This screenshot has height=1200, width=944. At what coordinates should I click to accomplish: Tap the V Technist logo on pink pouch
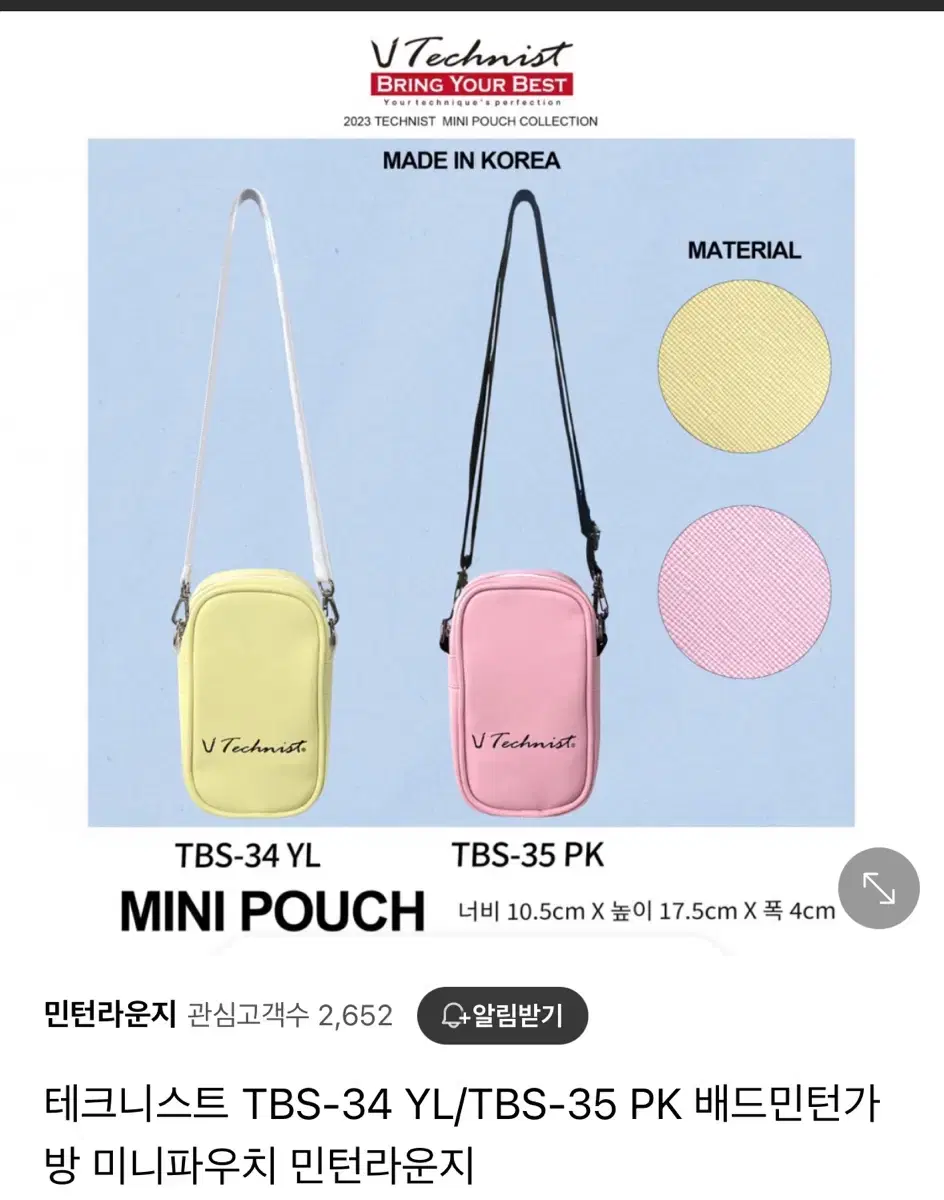click(x=523, y=741)
